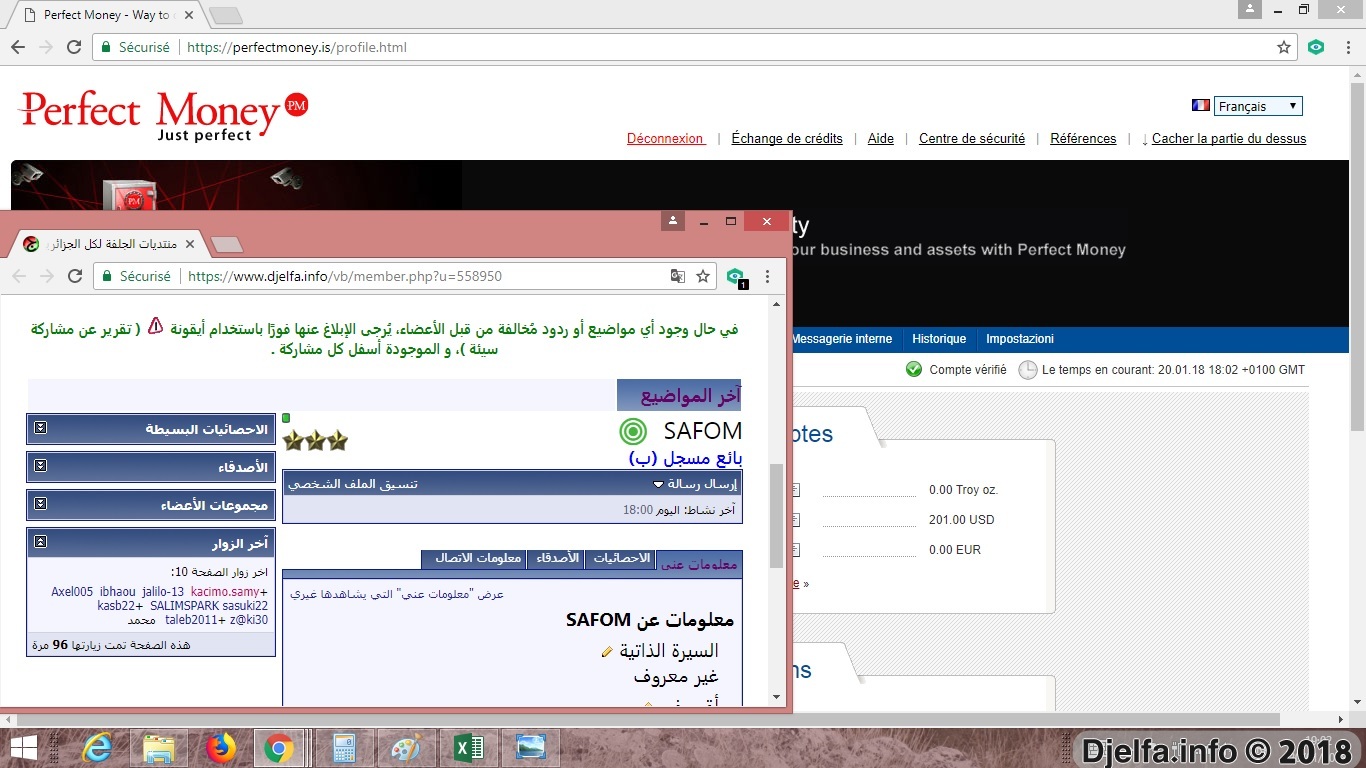The height and width of the screenshot is (768, 1366).
Task: Open Échange de crédits link
Action: [x=787, y=138]
